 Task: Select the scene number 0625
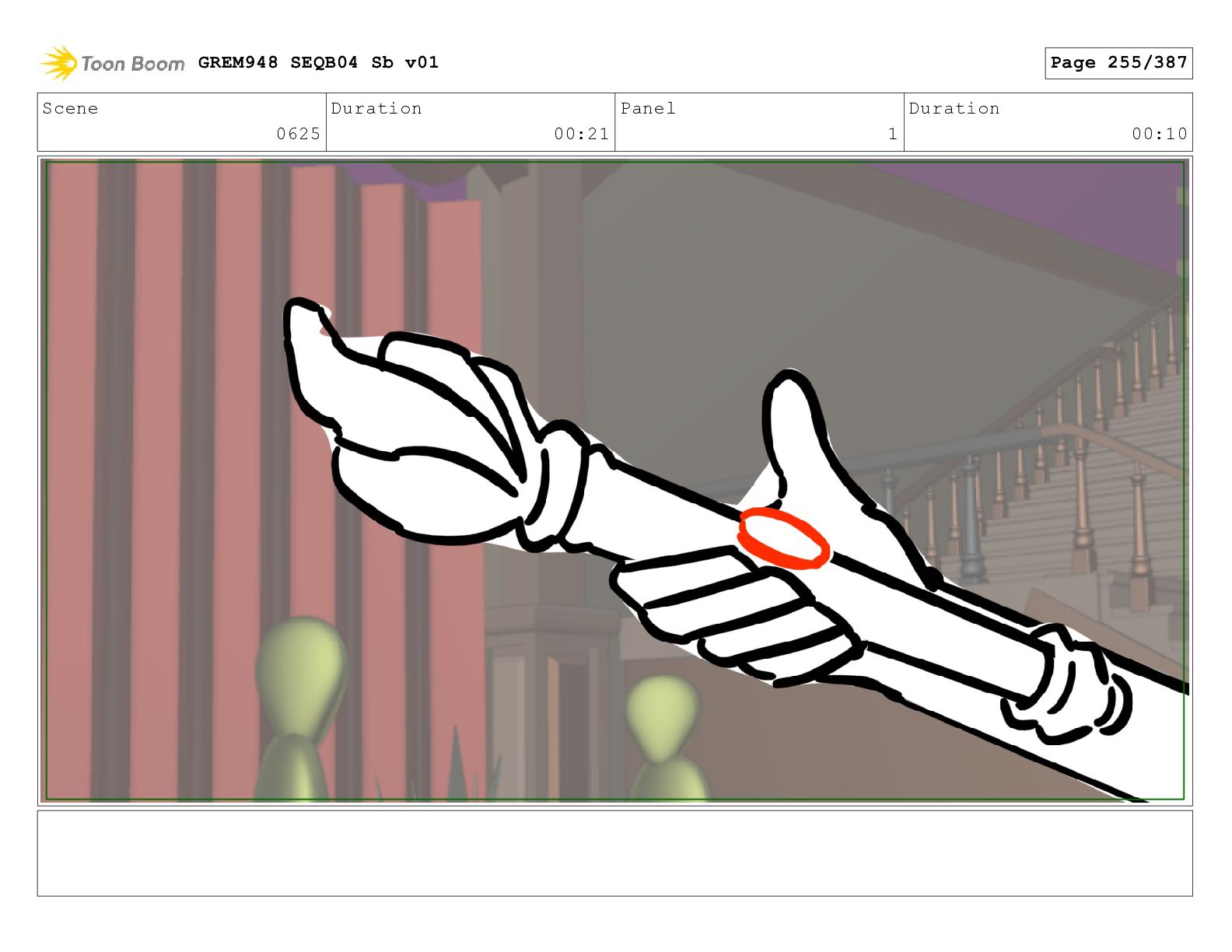click(x=299, y=134)
